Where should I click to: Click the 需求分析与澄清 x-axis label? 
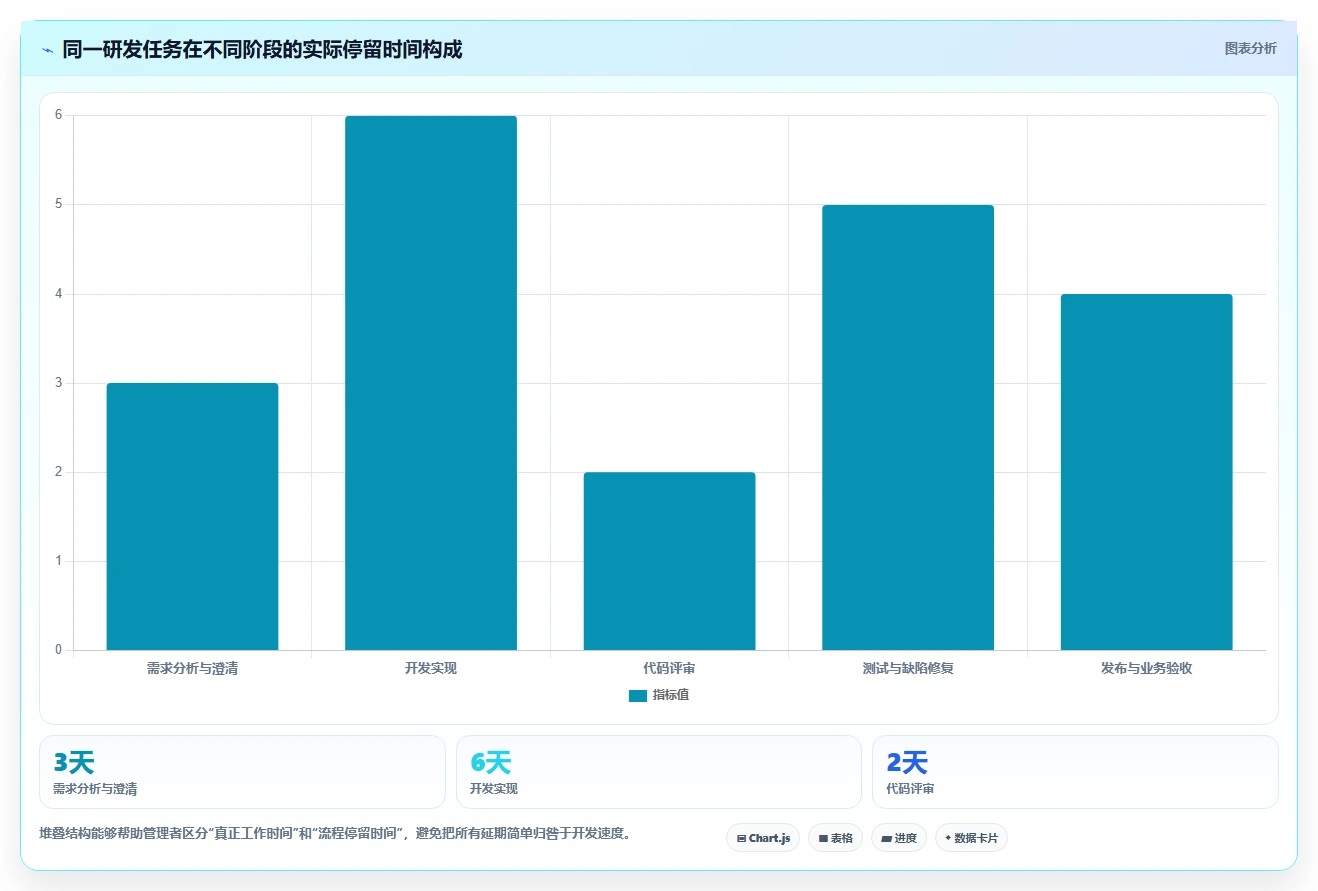192,668
